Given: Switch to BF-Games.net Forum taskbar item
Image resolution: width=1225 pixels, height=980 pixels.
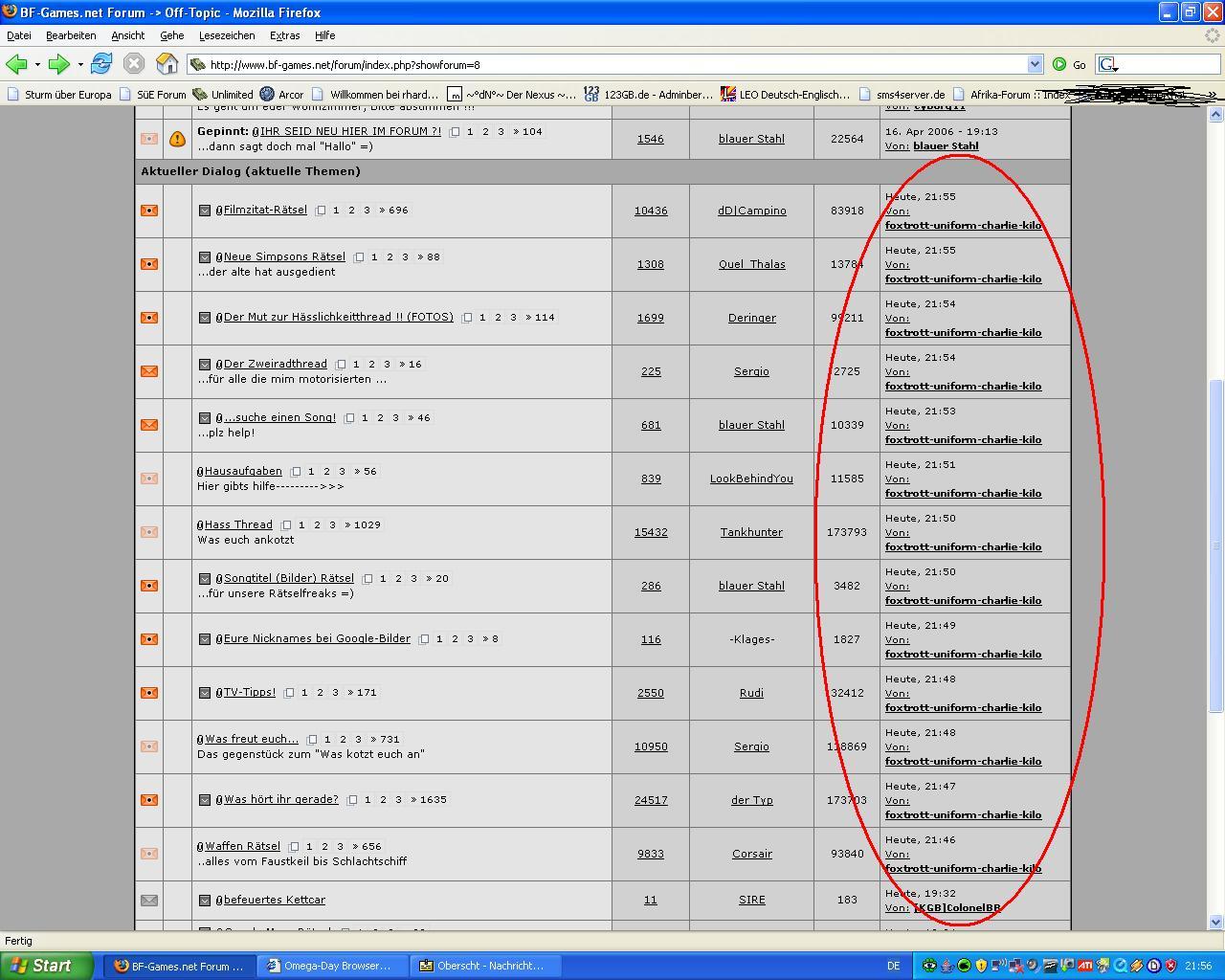Looking at the screenshot, I should pyautogui.click(x=179, y=966).
